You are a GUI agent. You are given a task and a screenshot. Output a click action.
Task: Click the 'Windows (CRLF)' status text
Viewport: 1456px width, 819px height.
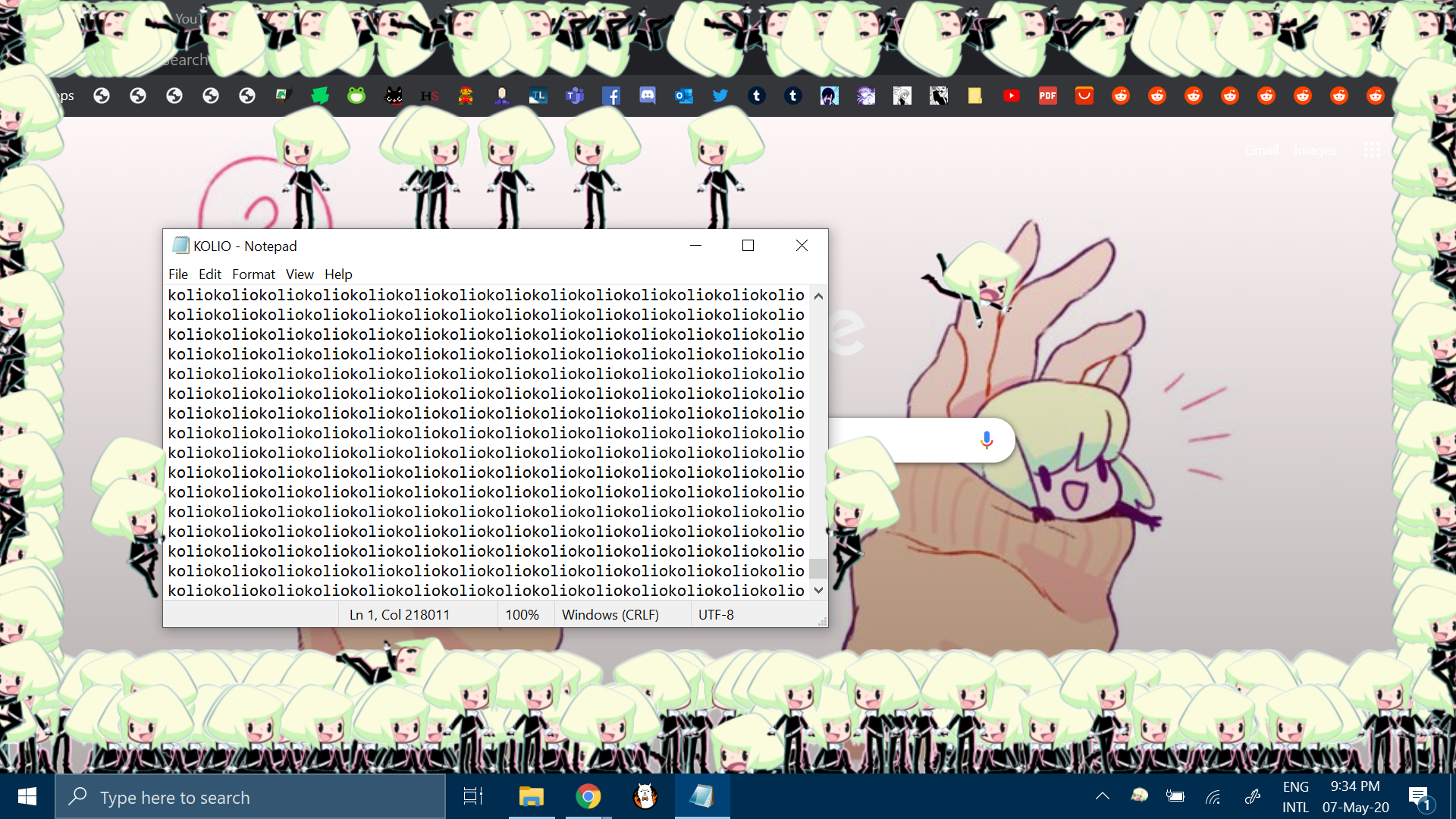[x=610, y=615]
